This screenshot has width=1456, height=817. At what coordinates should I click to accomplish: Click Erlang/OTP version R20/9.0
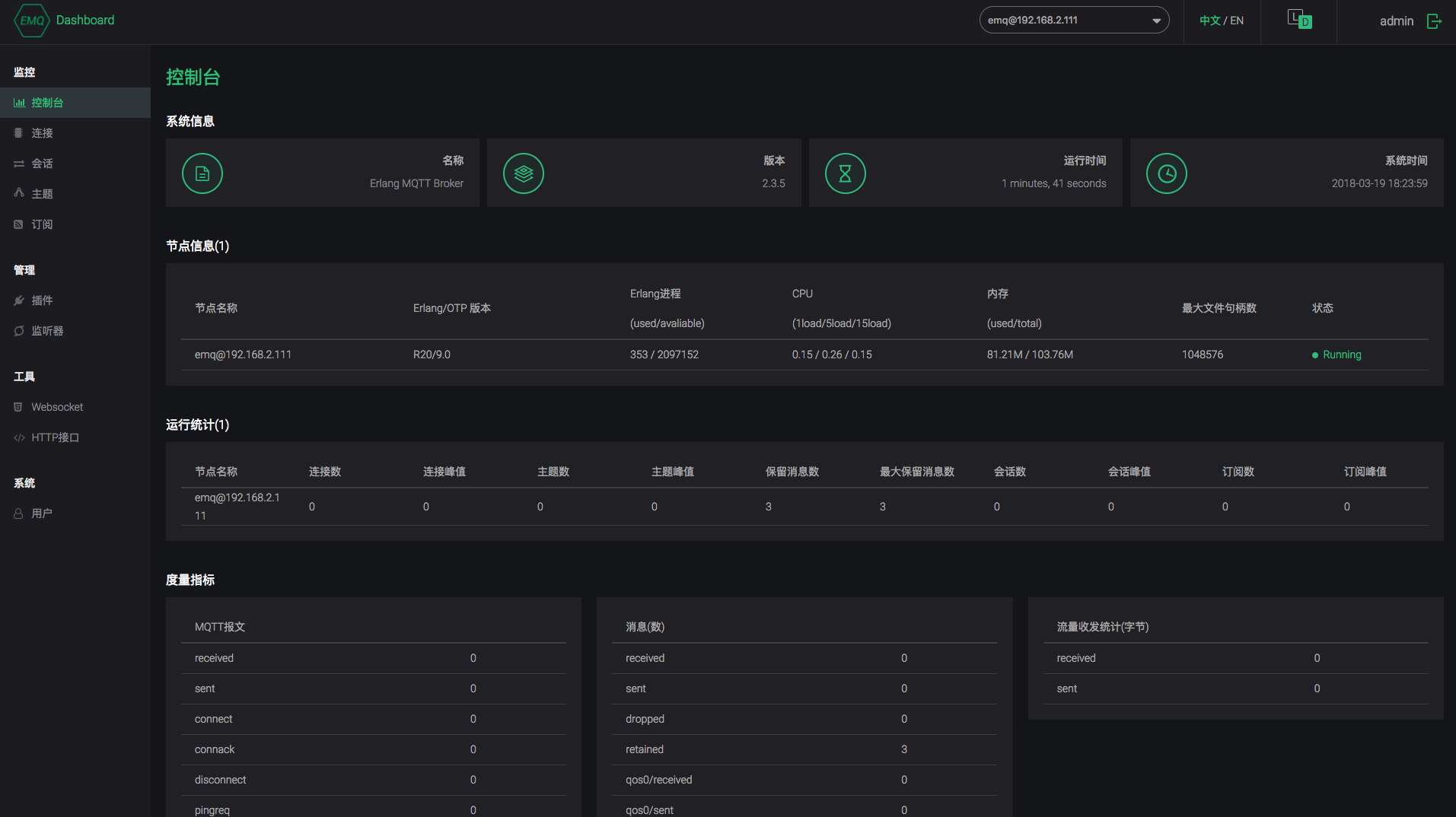tap(432, 354)
